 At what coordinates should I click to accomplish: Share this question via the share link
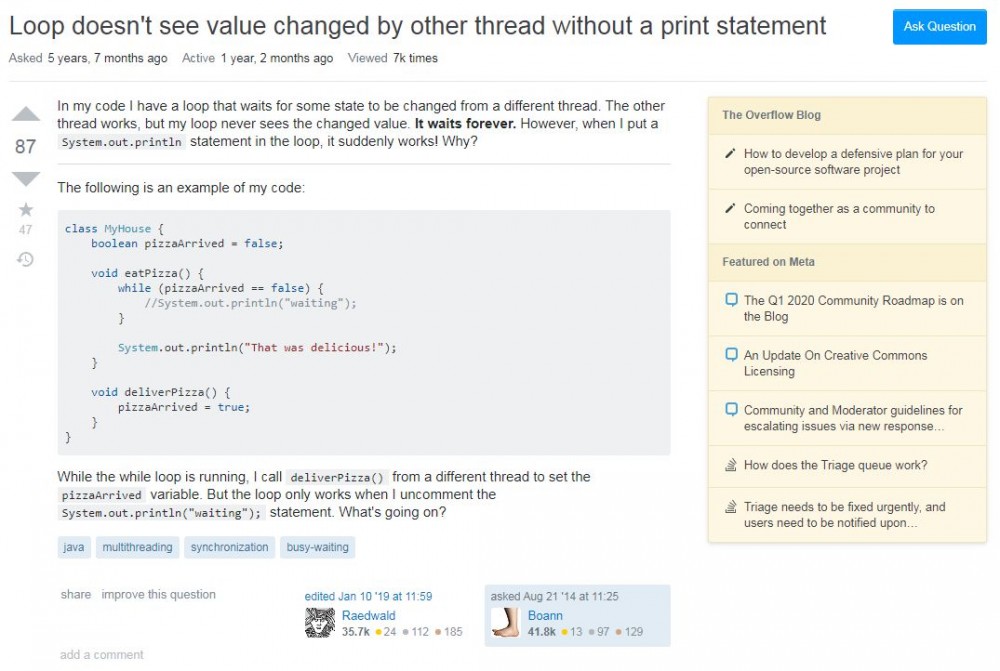pyautogui.click(x=76, y=594)
